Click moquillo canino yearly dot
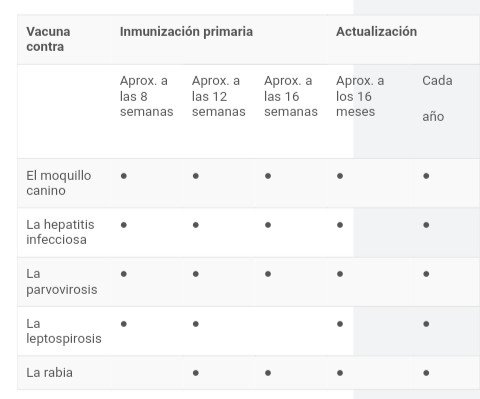The width and height of the screenshot is (480, 399). click(x=426, y=176)
